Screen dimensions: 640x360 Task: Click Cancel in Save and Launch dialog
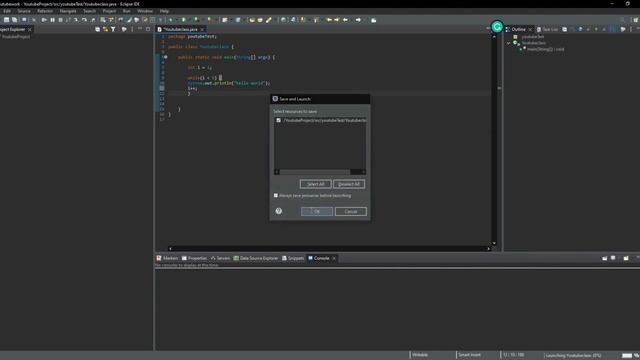coord(351,211)
